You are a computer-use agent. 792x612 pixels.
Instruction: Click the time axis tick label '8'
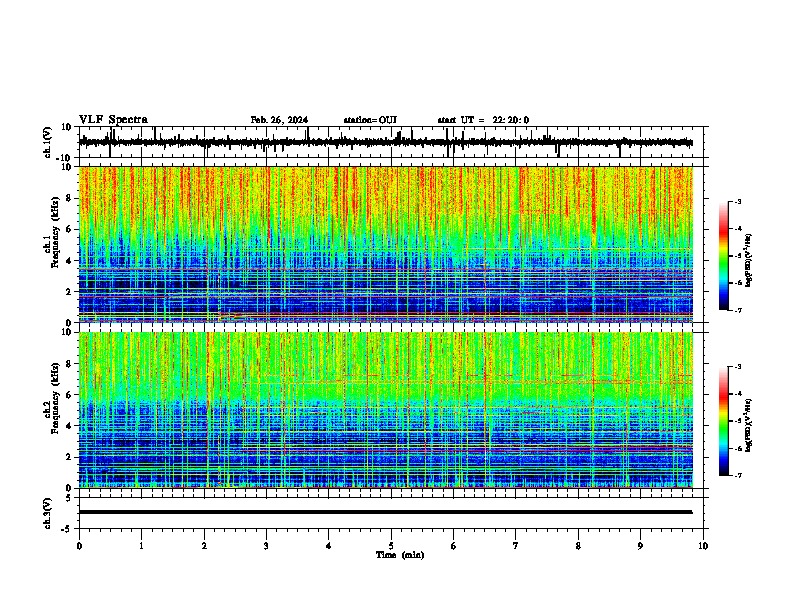click(x=578, y=546)
